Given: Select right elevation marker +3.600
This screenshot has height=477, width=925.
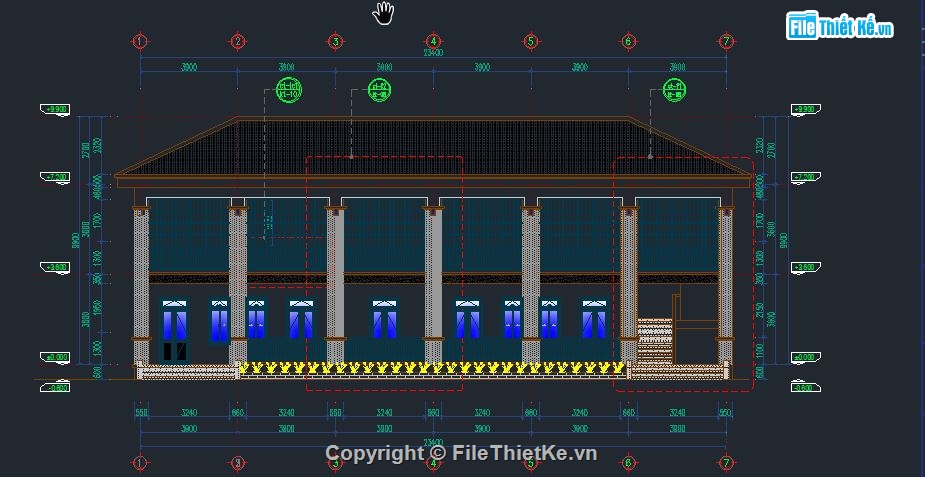Looking at the screenshot, I should 805,268.
